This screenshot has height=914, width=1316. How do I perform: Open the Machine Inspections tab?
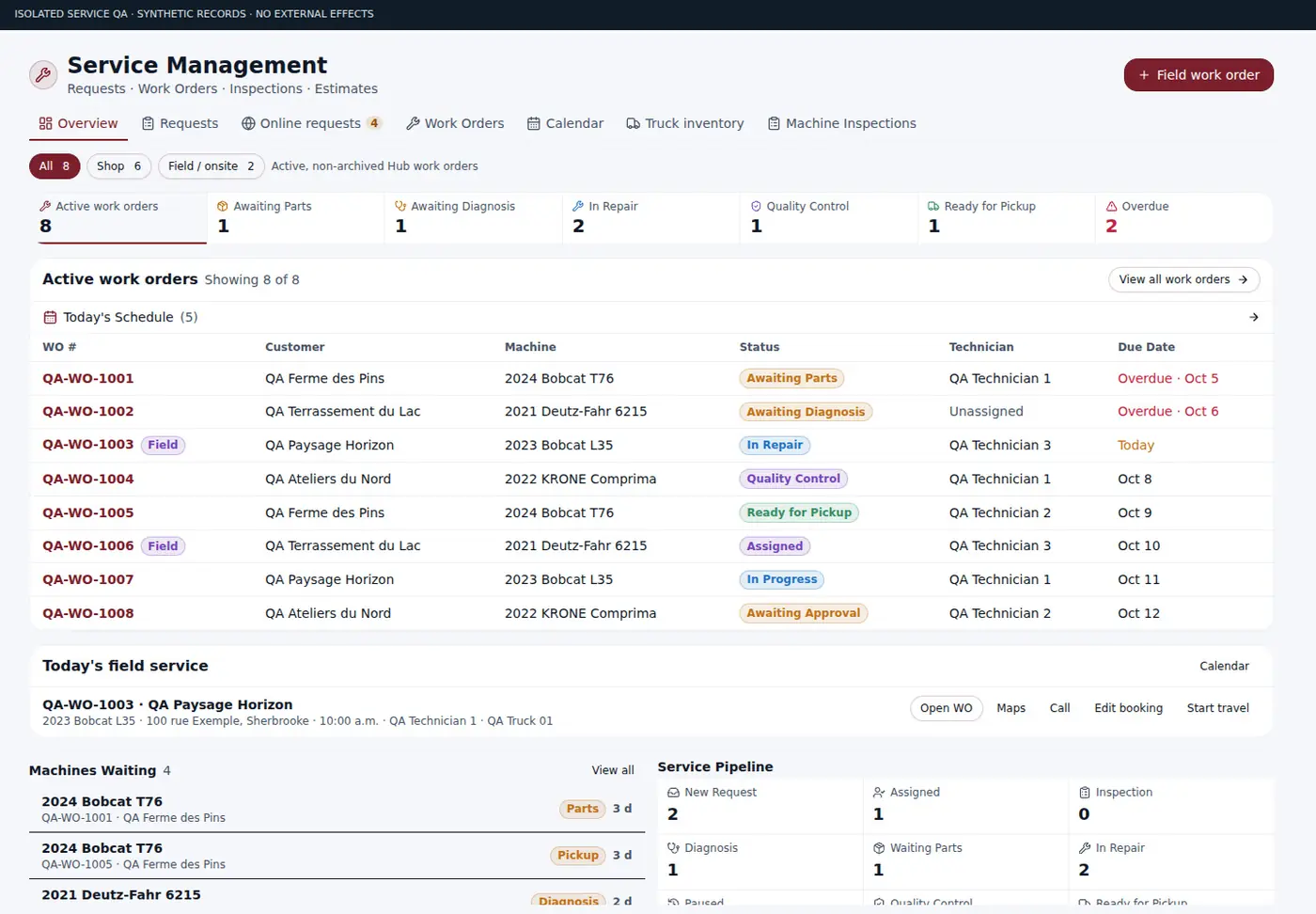[841, 123]
